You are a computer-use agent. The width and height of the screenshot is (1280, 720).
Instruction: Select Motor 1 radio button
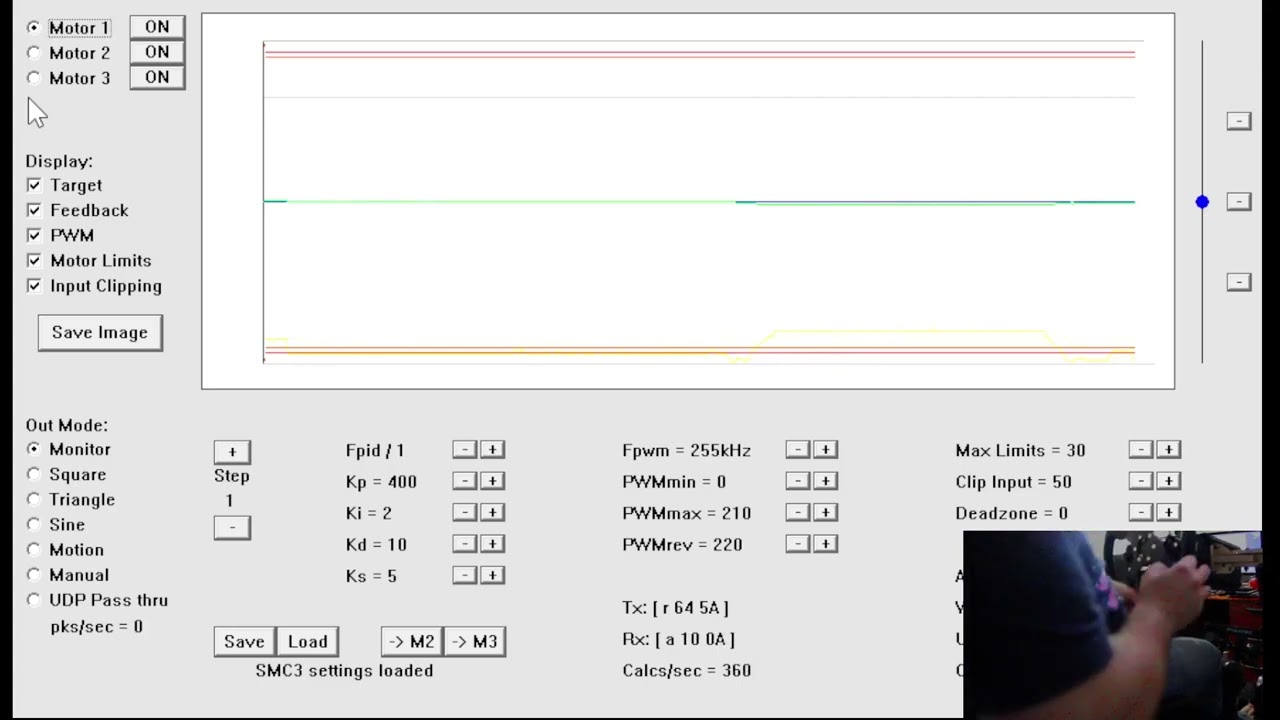tap(34, 28)
